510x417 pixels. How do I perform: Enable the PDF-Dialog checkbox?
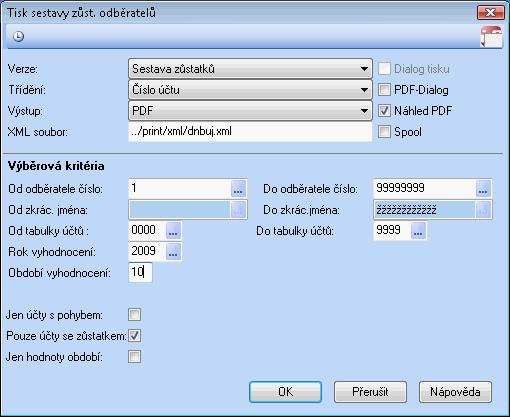coord(384,90)
